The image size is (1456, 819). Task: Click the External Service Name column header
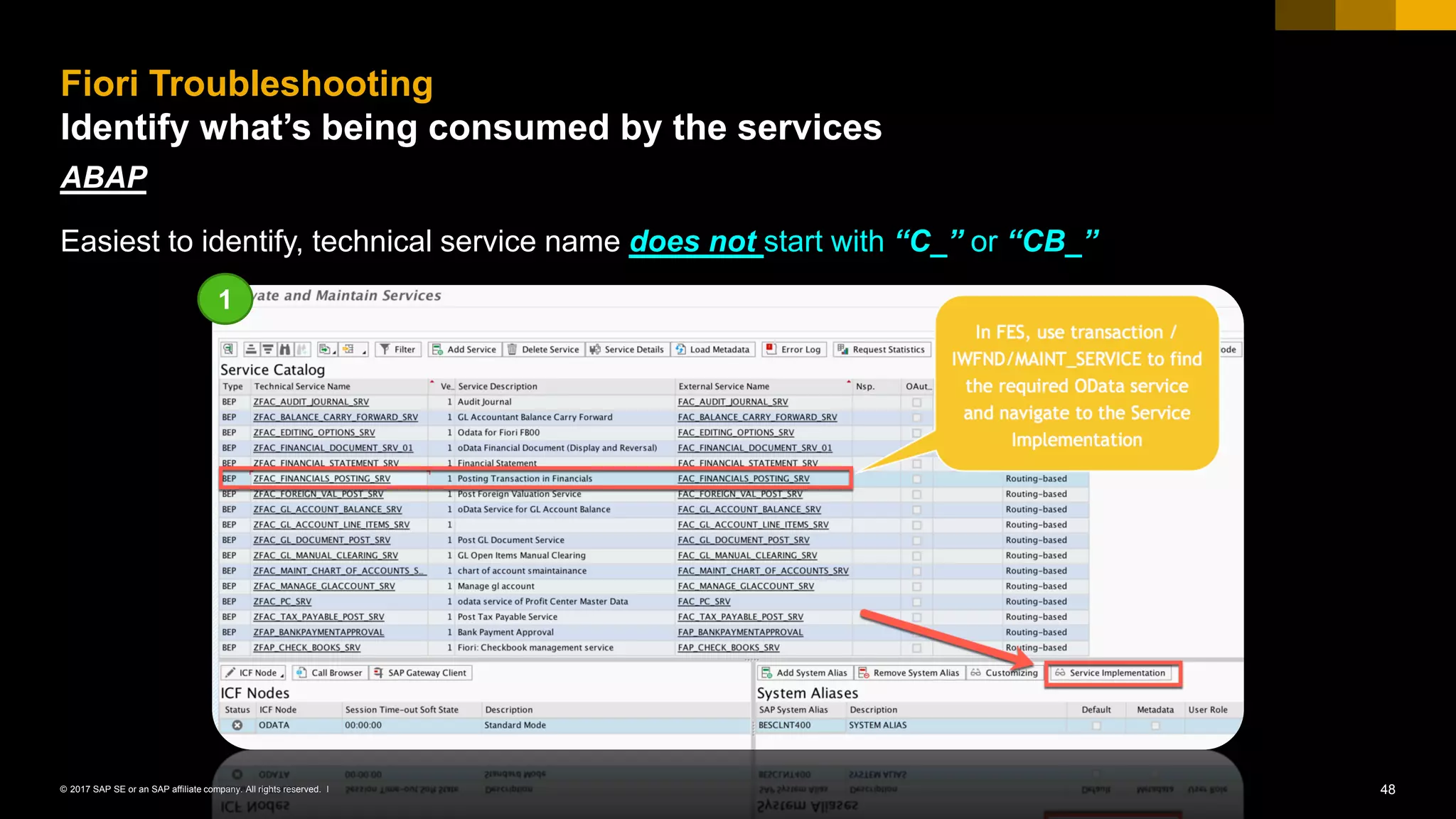pyautogui.click(x=764, y=386)
